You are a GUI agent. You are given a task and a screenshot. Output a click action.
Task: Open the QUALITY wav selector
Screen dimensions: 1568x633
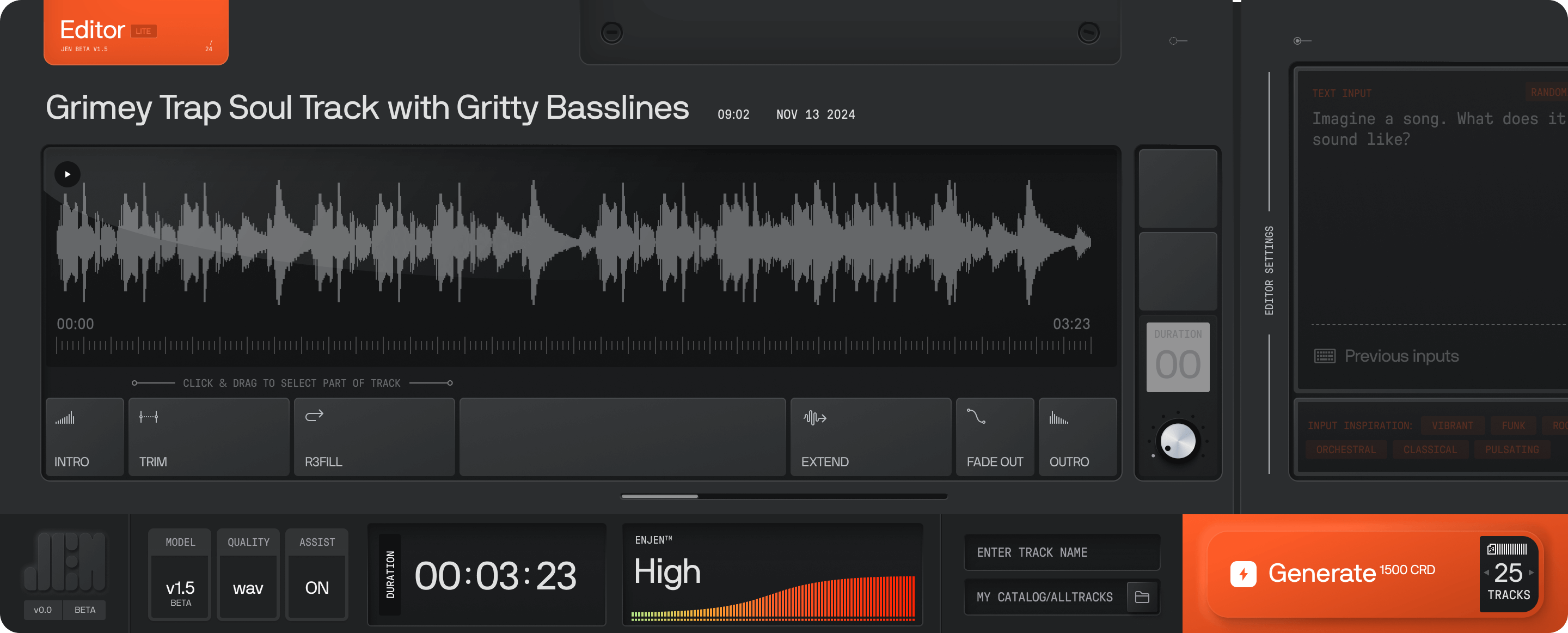[248, 575]
